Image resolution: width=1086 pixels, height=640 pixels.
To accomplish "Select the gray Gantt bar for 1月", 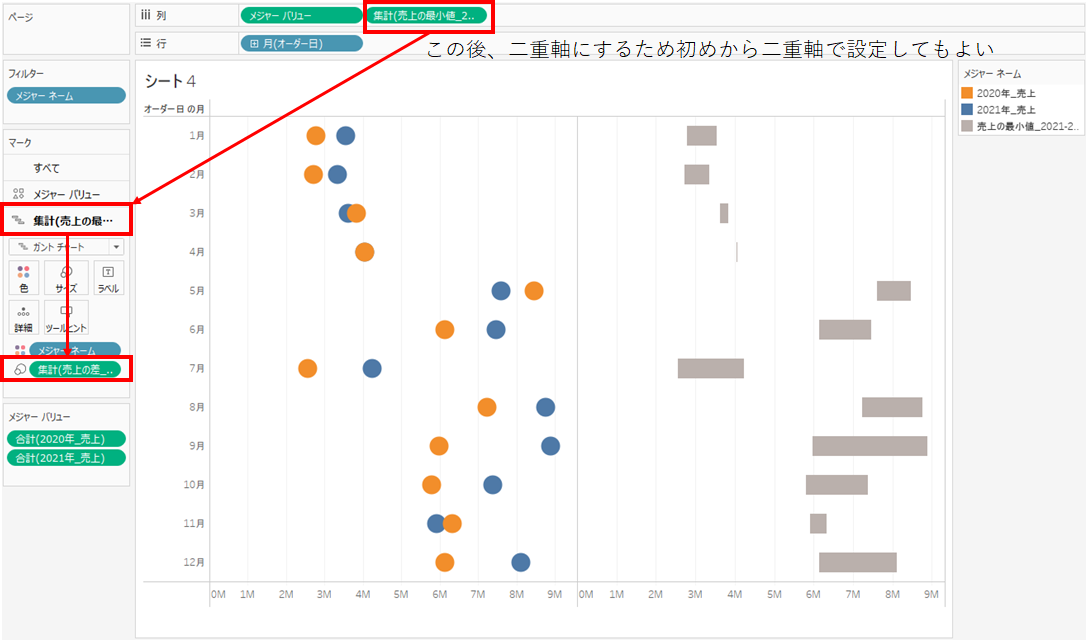I will tap(702, 136).
